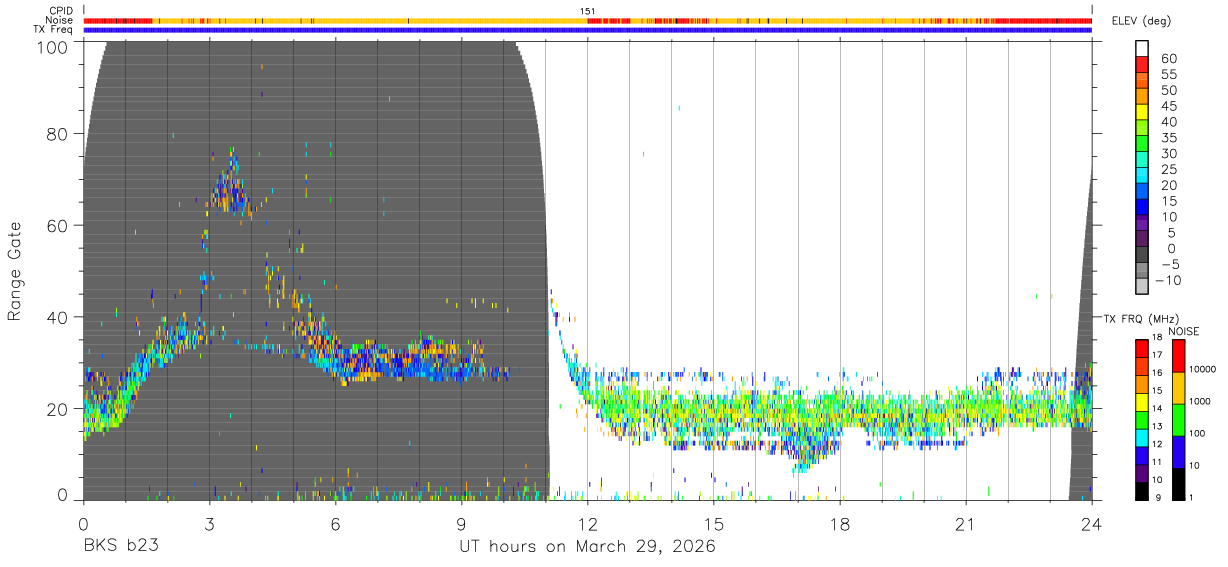Click NOISE legend label 100

(1199, 434)
